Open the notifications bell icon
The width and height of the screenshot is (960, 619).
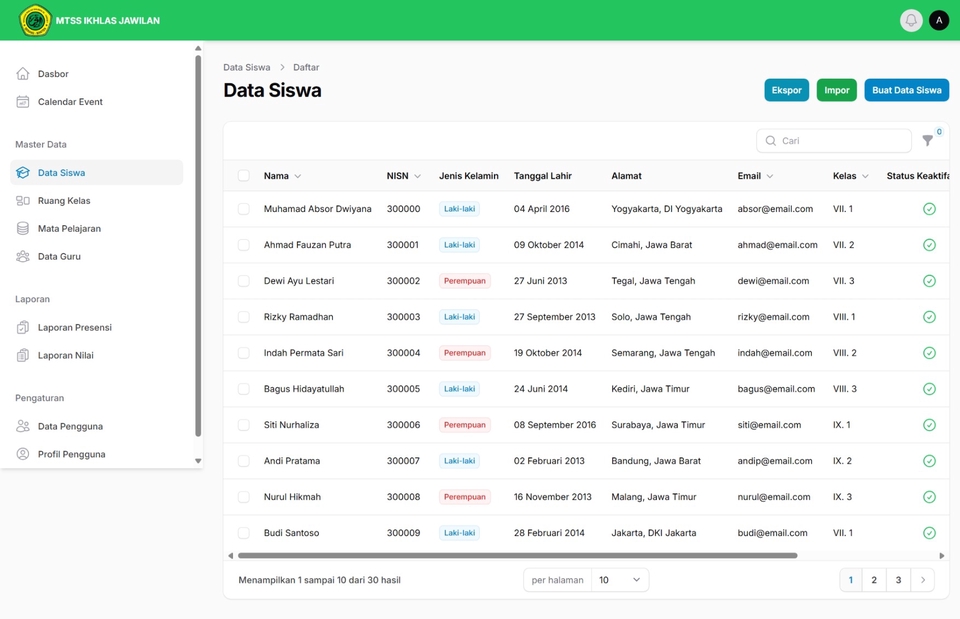[910, 20]
